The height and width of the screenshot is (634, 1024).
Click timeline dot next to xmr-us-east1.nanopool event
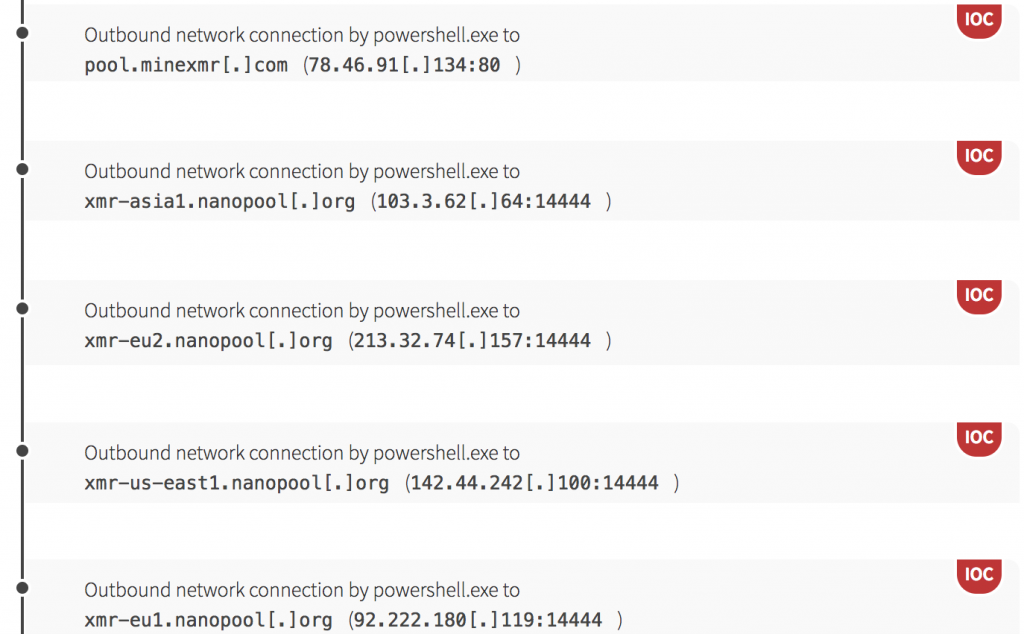[22, 451]
